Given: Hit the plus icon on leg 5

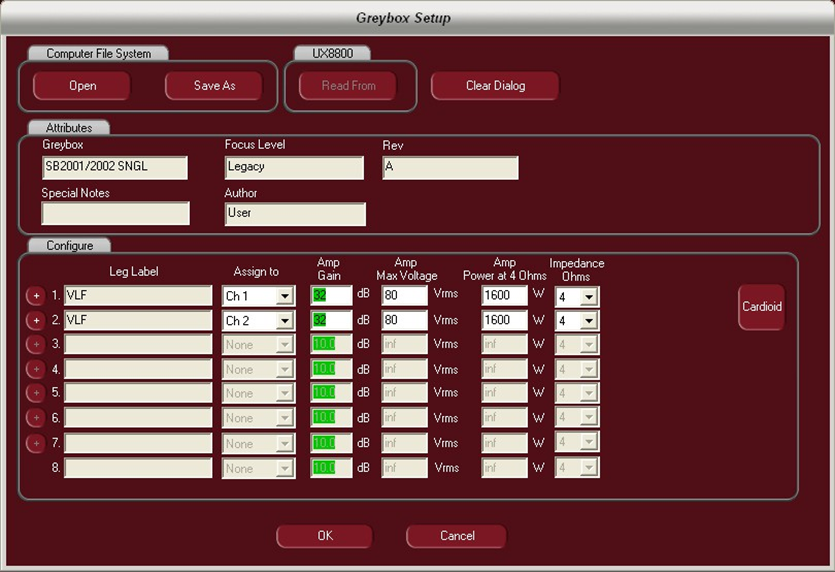Looking at the screenshot, I should point(35,394).
